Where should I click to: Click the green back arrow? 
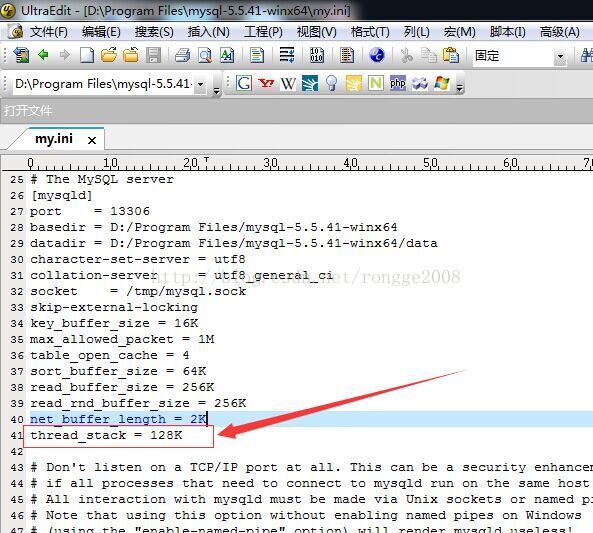coord(43,55)
